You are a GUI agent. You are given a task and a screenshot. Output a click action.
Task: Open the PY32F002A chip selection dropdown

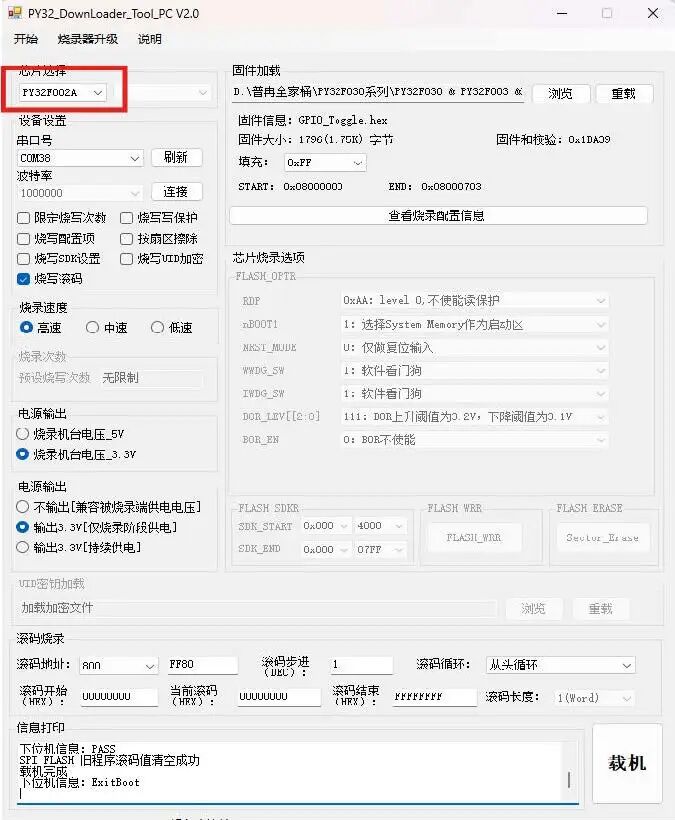click(62, 93)
